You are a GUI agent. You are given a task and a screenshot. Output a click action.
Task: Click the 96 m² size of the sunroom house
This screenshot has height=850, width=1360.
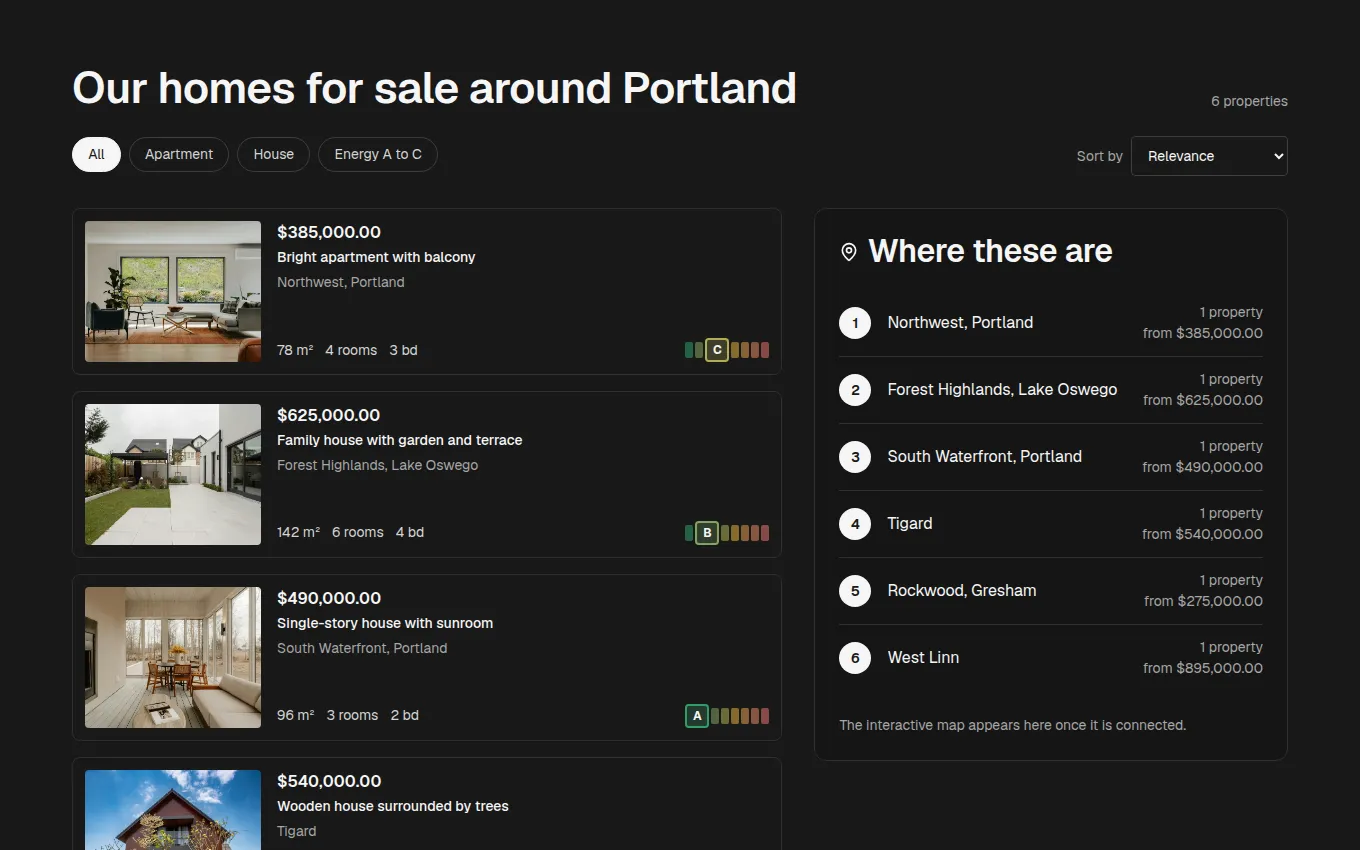(x=295, y=716)
